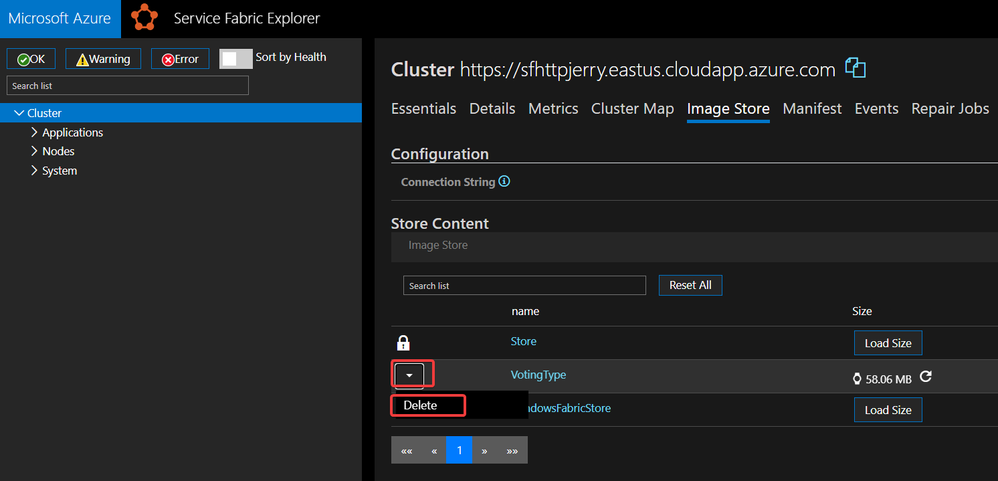998x481 pixels.
Task: Select page 1 in the pager
Action: click(459, 450)
